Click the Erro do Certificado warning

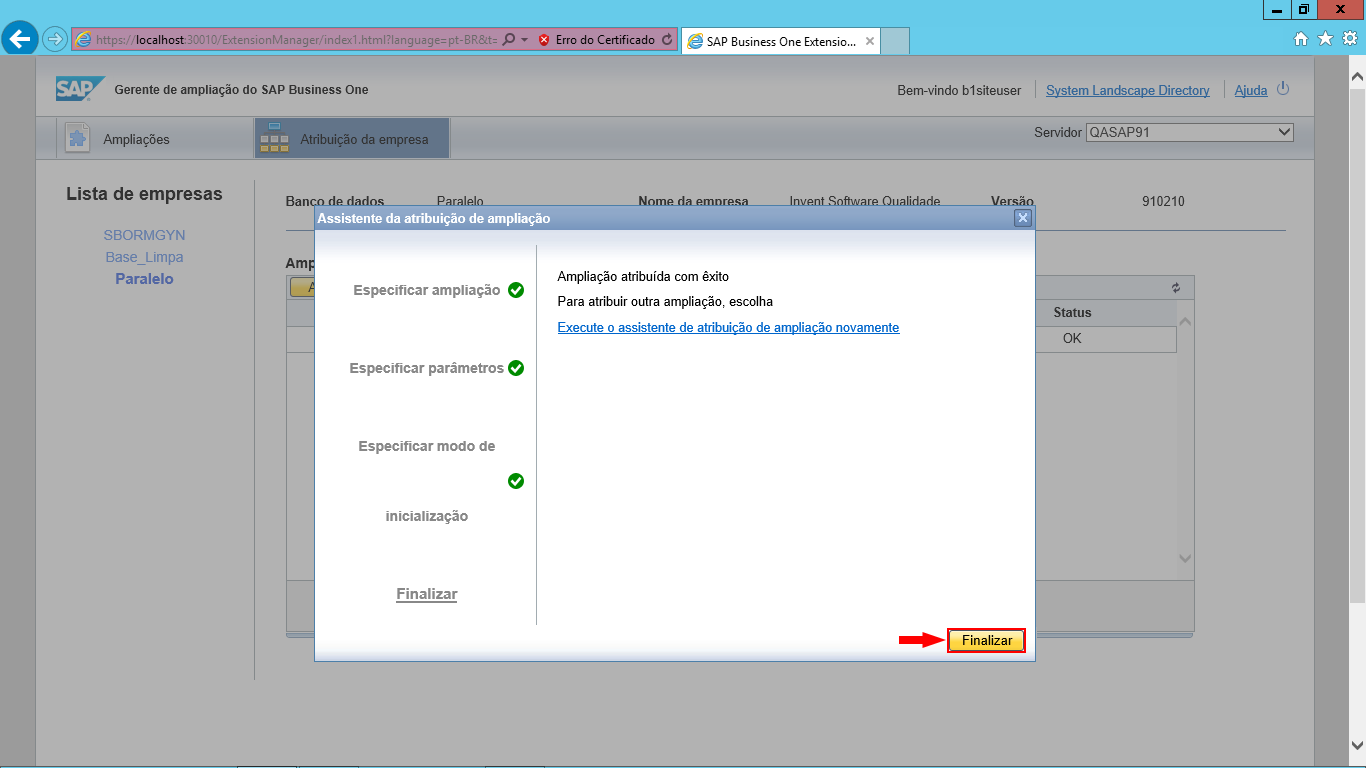pyautogui.click(x=597, y=40)
